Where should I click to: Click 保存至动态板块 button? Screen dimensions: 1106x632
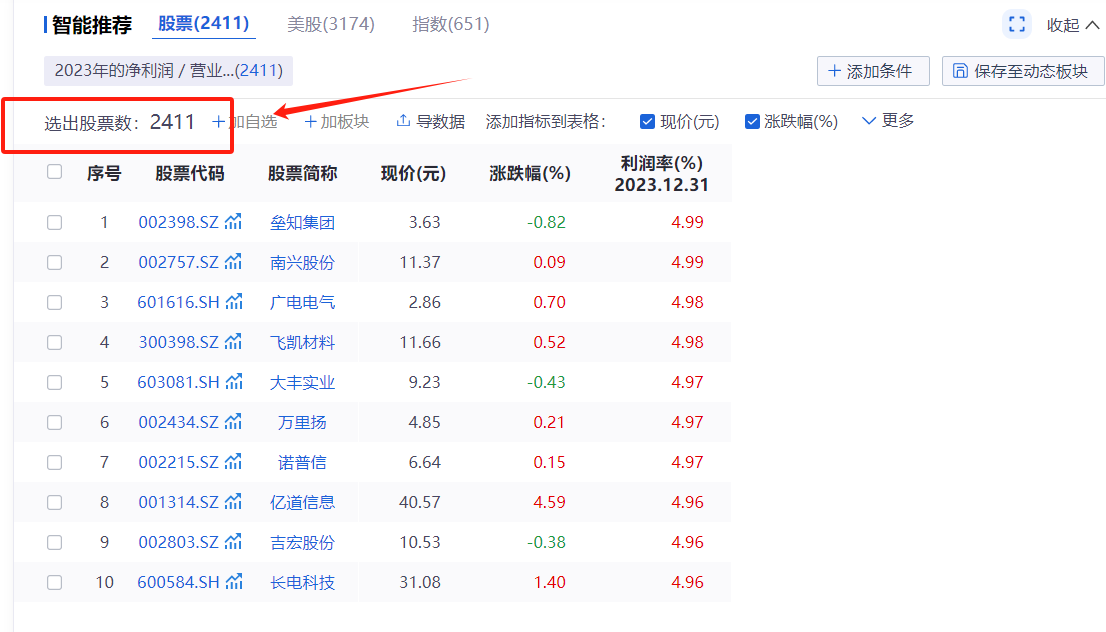pyautogui.click(x=1022, y=71)
